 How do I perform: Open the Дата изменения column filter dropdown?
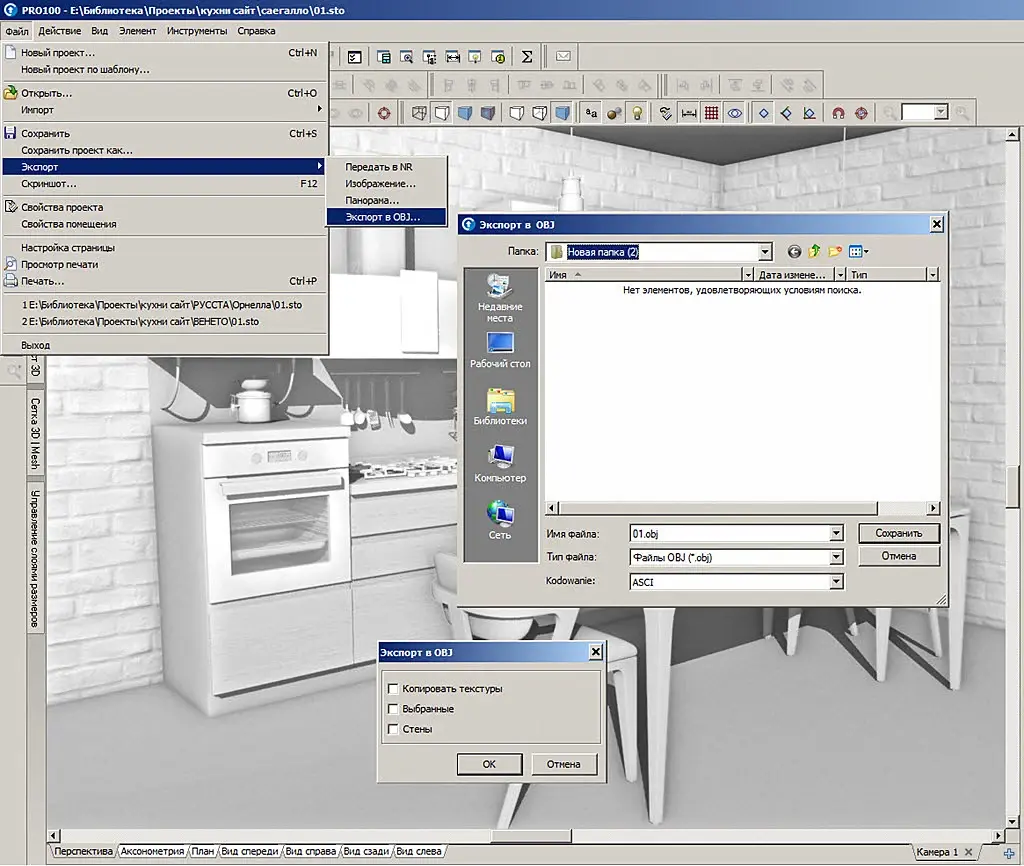(x=840, y=275)
